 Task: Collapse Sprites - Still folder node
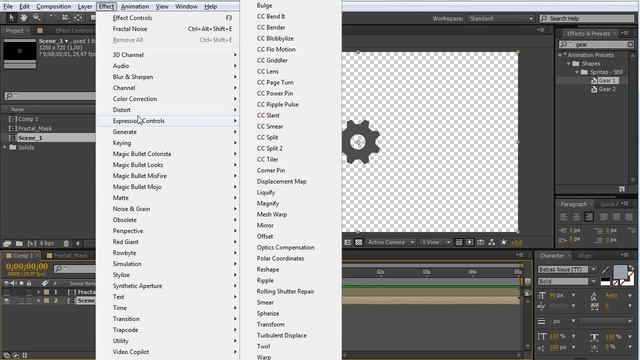click(577, 72)
